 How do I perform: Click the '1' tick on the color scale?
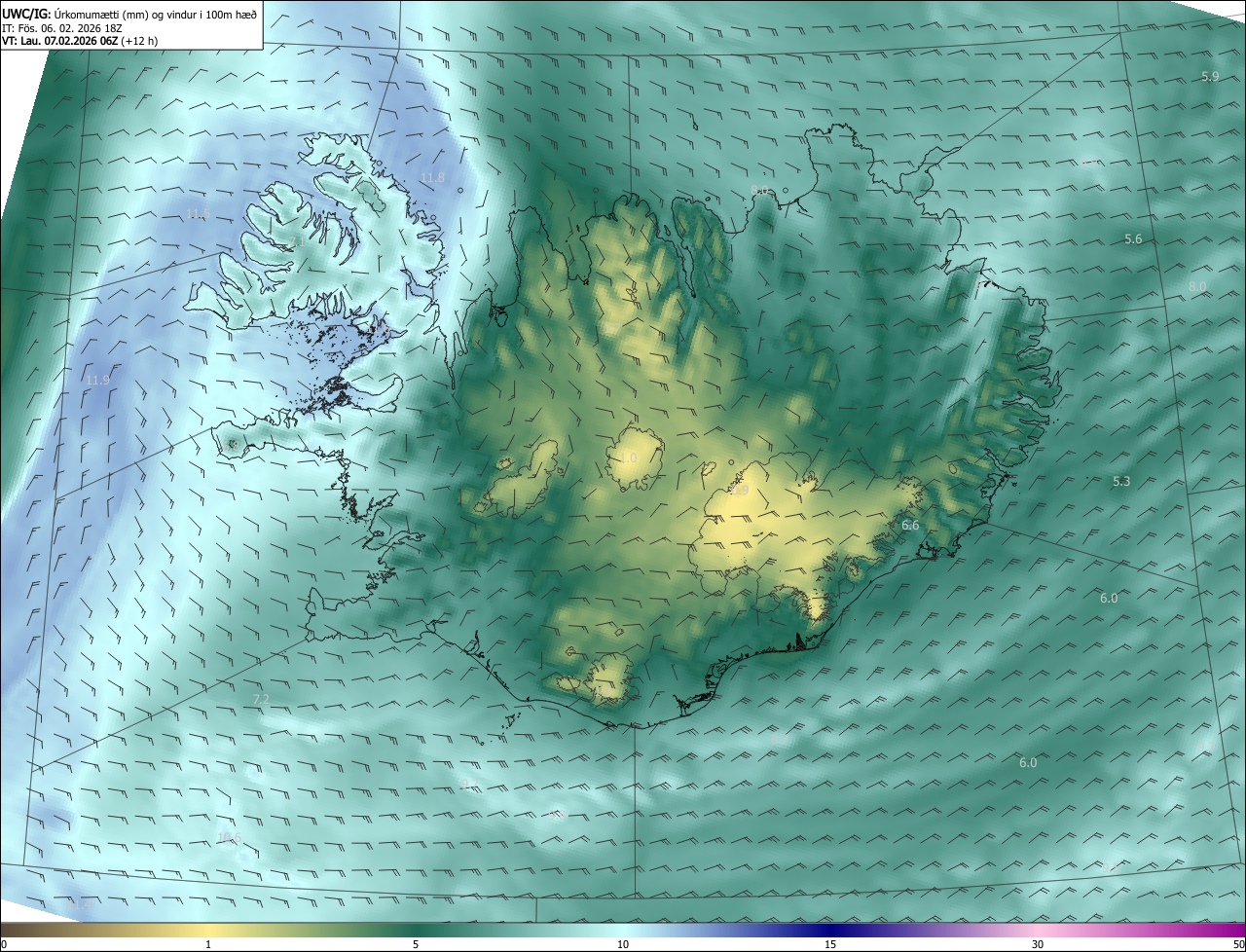[208, 945]
